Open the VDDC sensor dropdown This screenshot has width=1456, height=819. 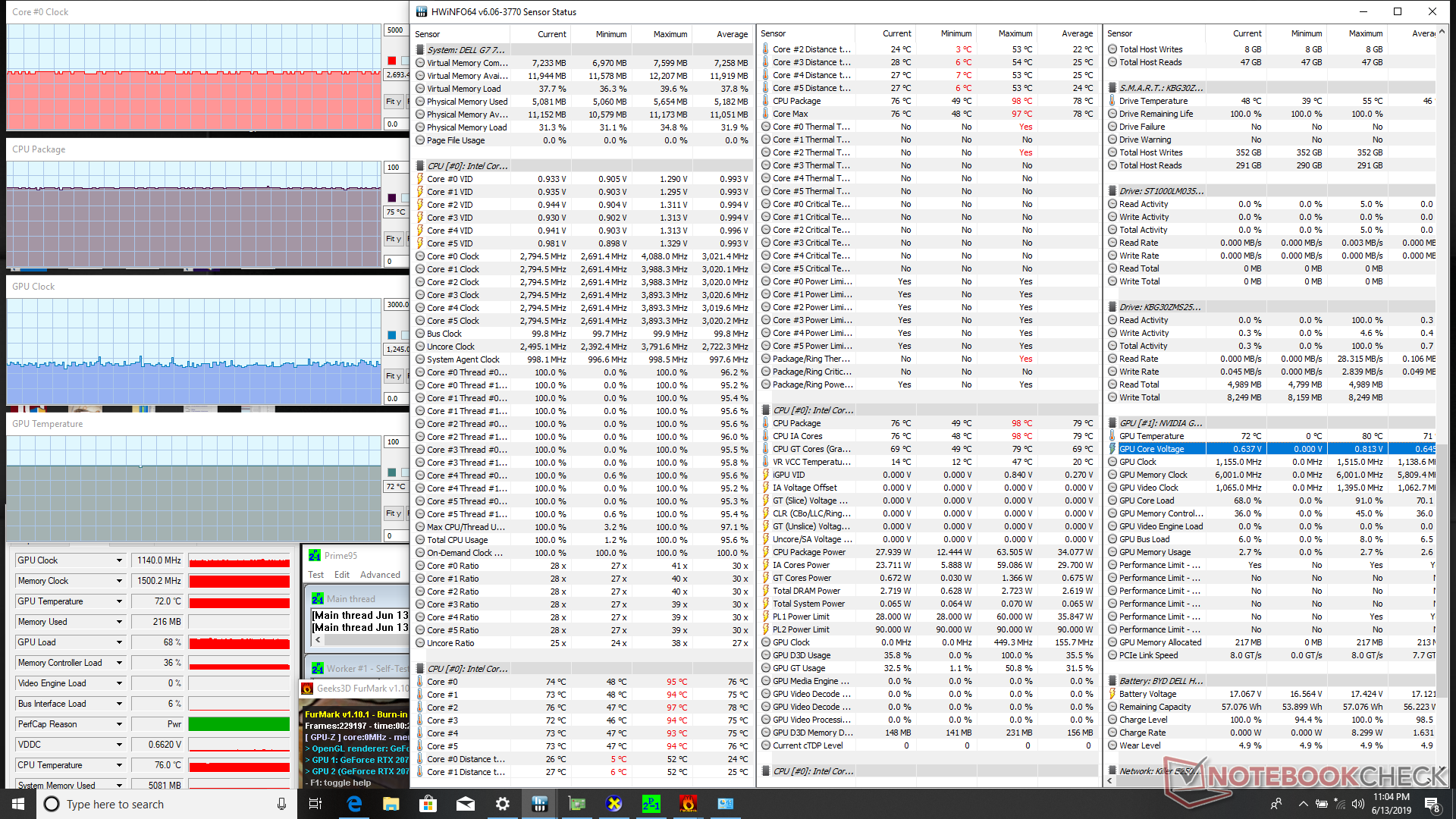pyautogui.click(x=119, y=745)
